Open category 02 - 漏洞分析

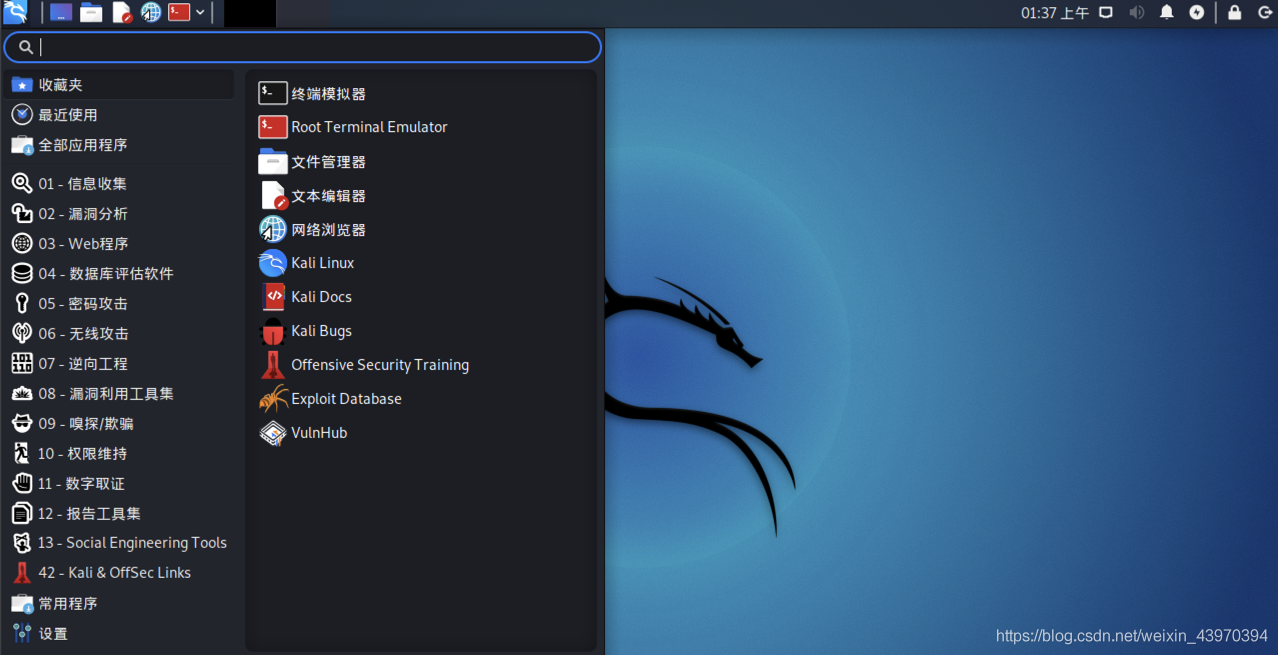[x=121, y=214]
